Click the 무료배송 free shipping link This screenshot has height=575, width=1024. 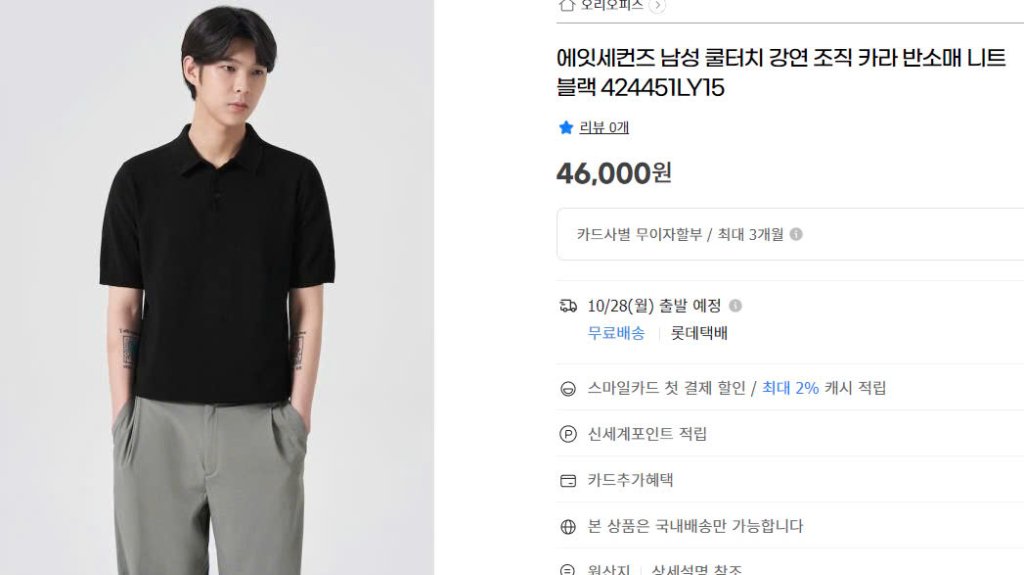tap(616, 333)
